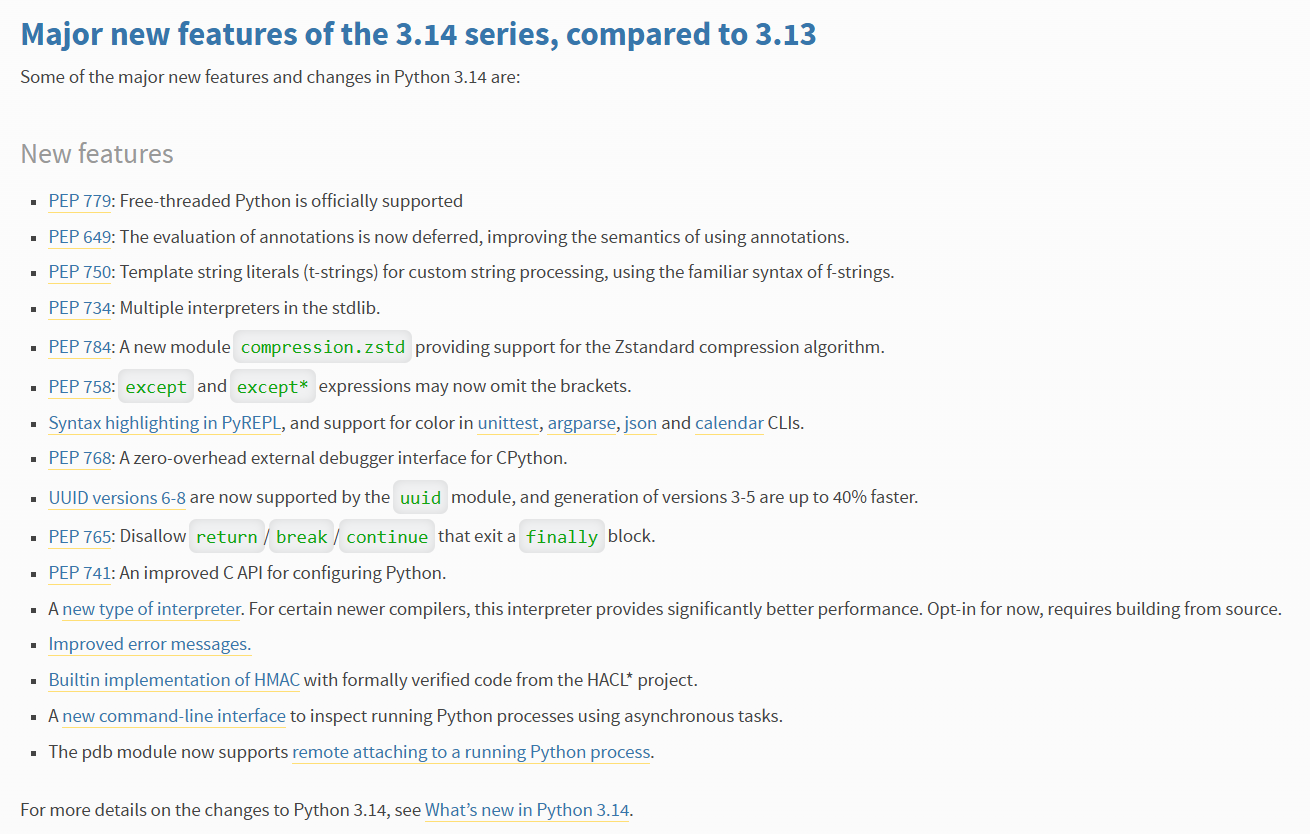Viewport: 1310px width, 834px height.
Task: Follow the UUID versions 6-8 link
Action: [117, 497]
